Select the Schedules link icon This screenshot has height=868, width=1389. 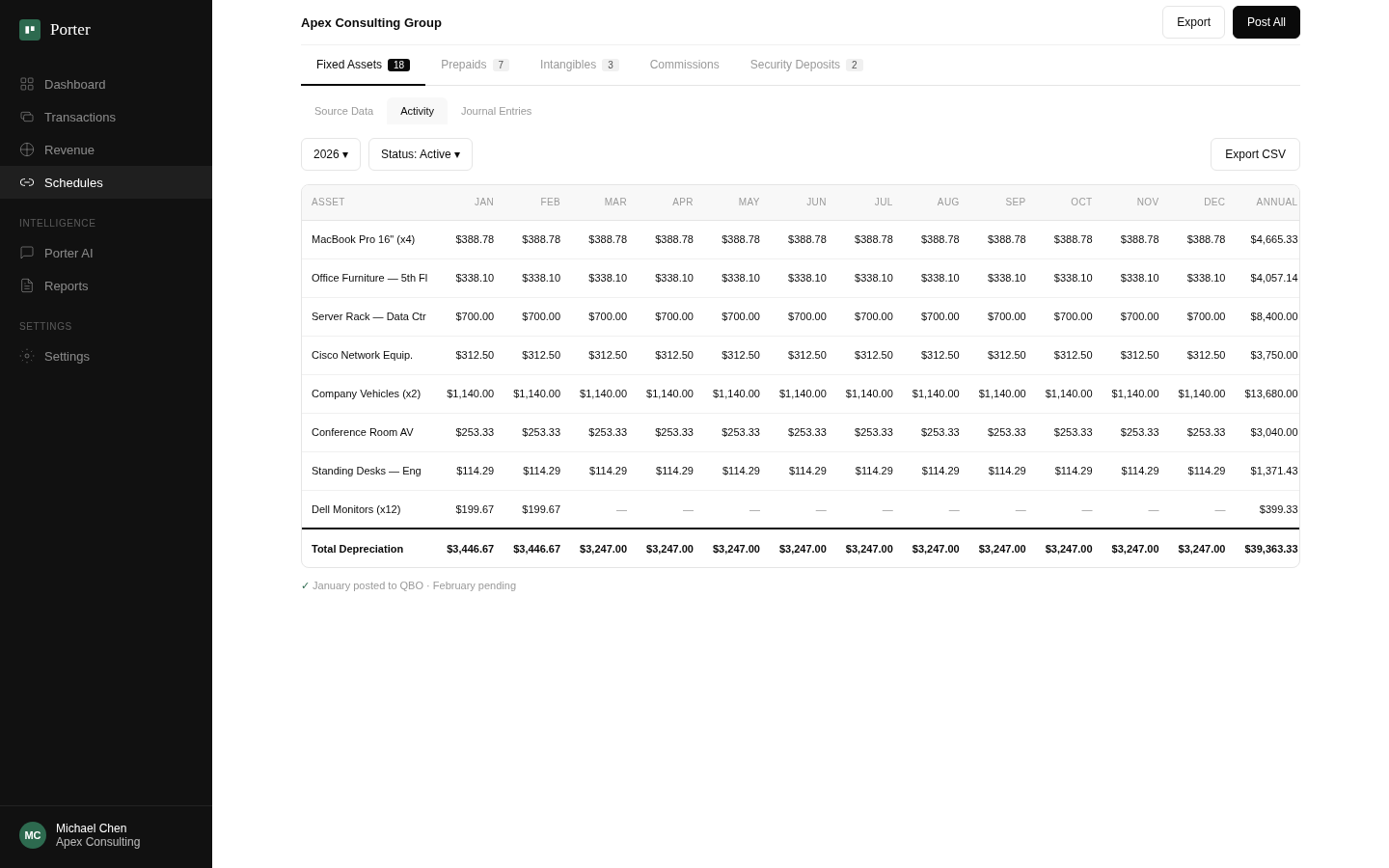coord(27,182)
